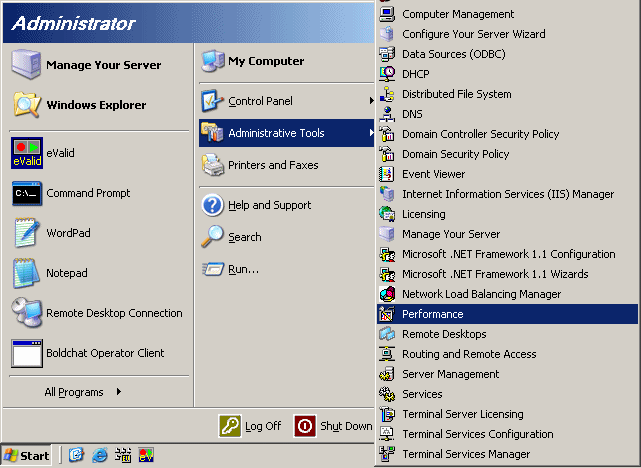Image resolution: width=641 pixels, height=468 pixels.
Task: Click the fourth Quick Launch toolbar icon
Action: [146, 455]
